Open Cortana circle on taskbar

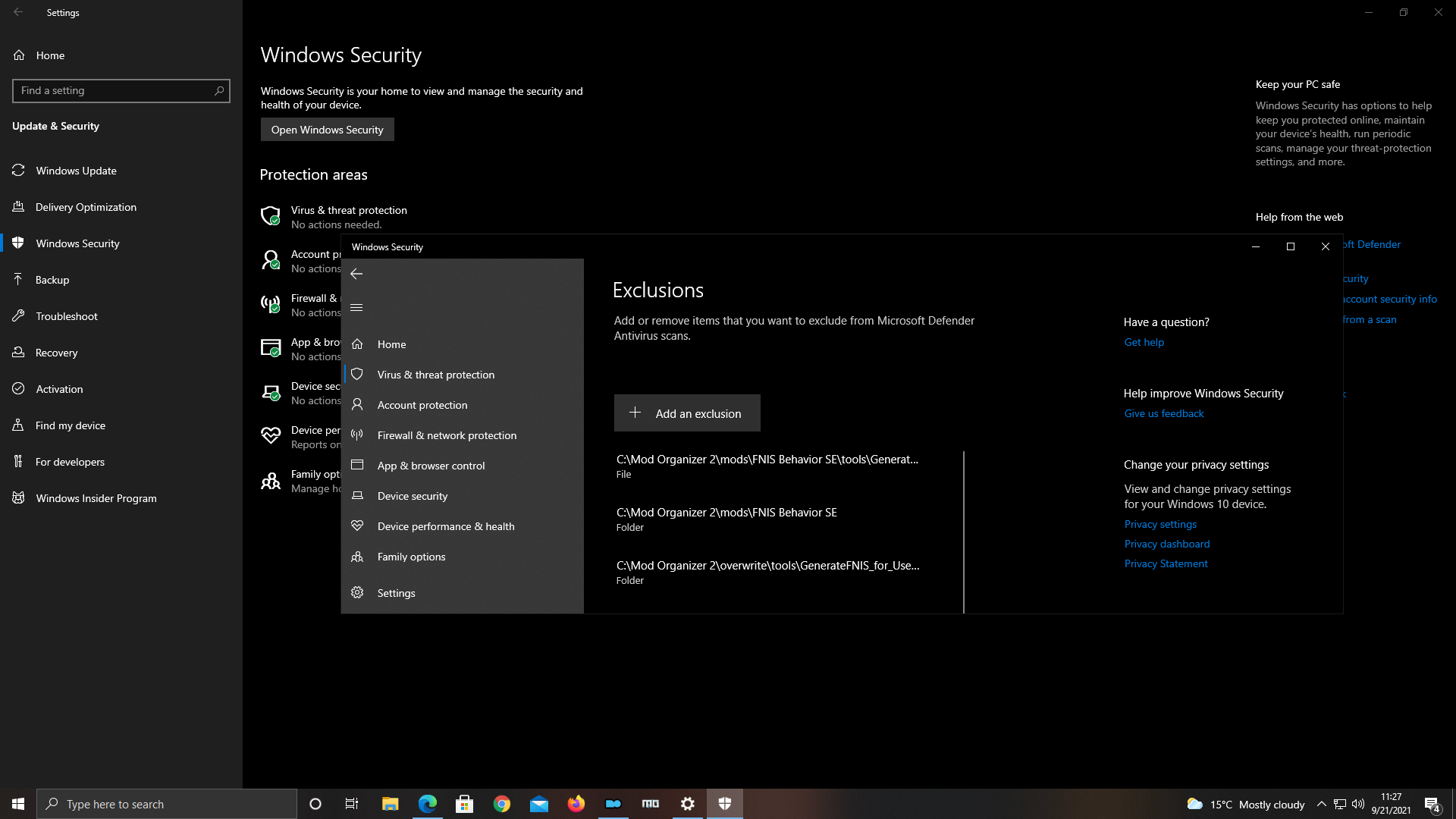coord(315,804)
